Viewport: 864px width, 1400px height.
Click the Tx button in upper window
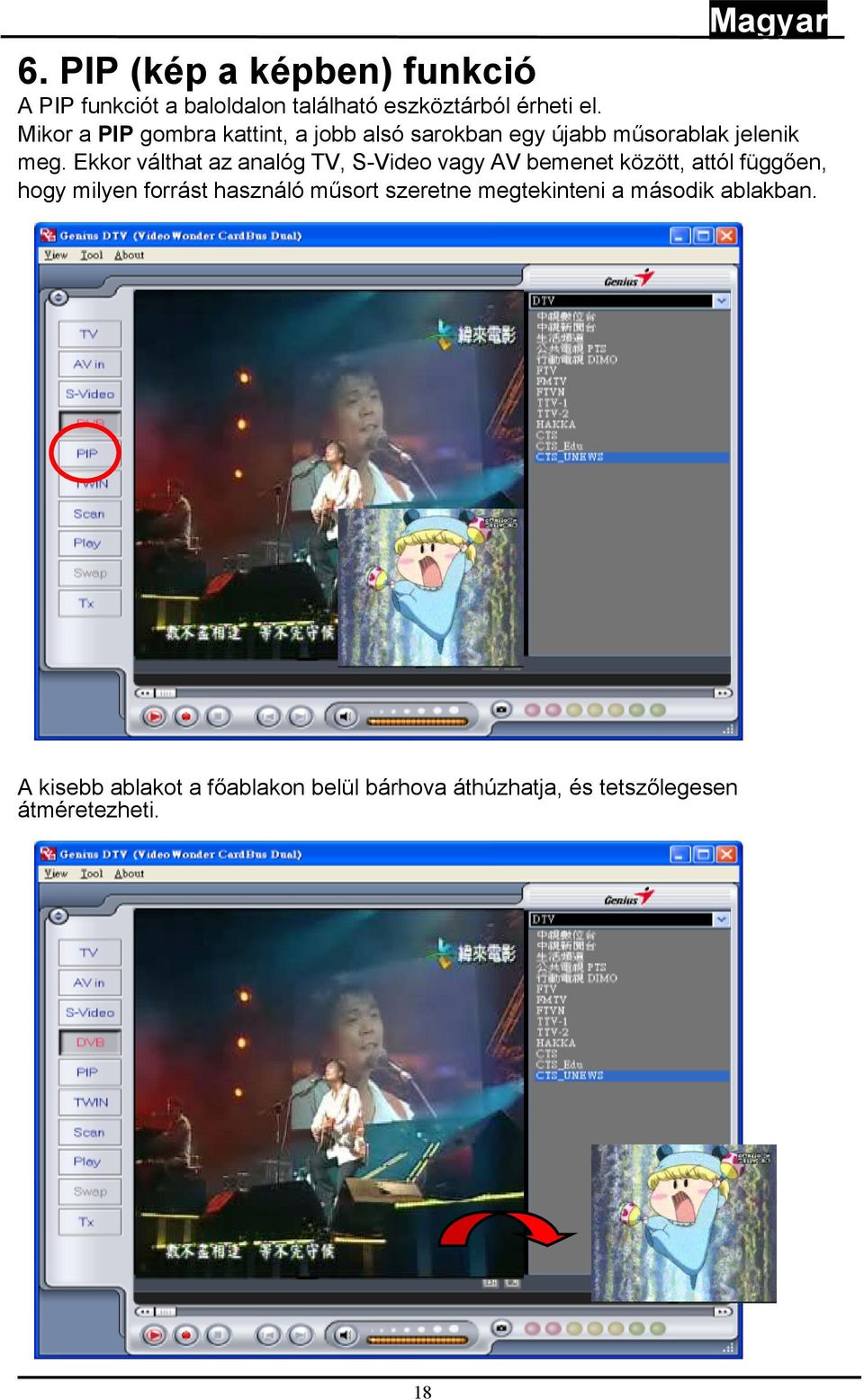click(x=89, y=603)
